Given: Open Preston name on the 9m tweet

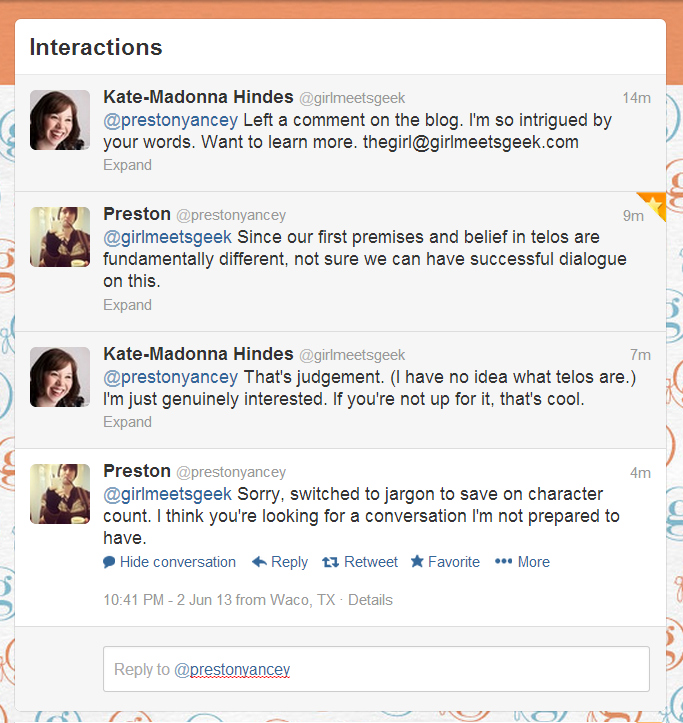Looking at the screenshot, I should [x=137, y=214].
